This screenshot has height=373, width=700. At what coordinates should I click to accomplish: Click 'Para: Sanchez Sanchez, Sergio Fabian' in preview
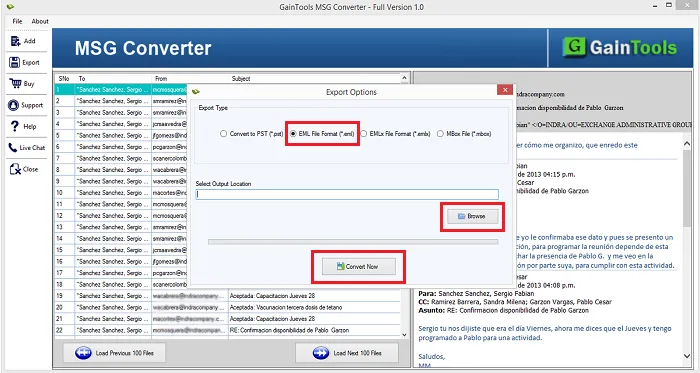click(x=476, y=294)
